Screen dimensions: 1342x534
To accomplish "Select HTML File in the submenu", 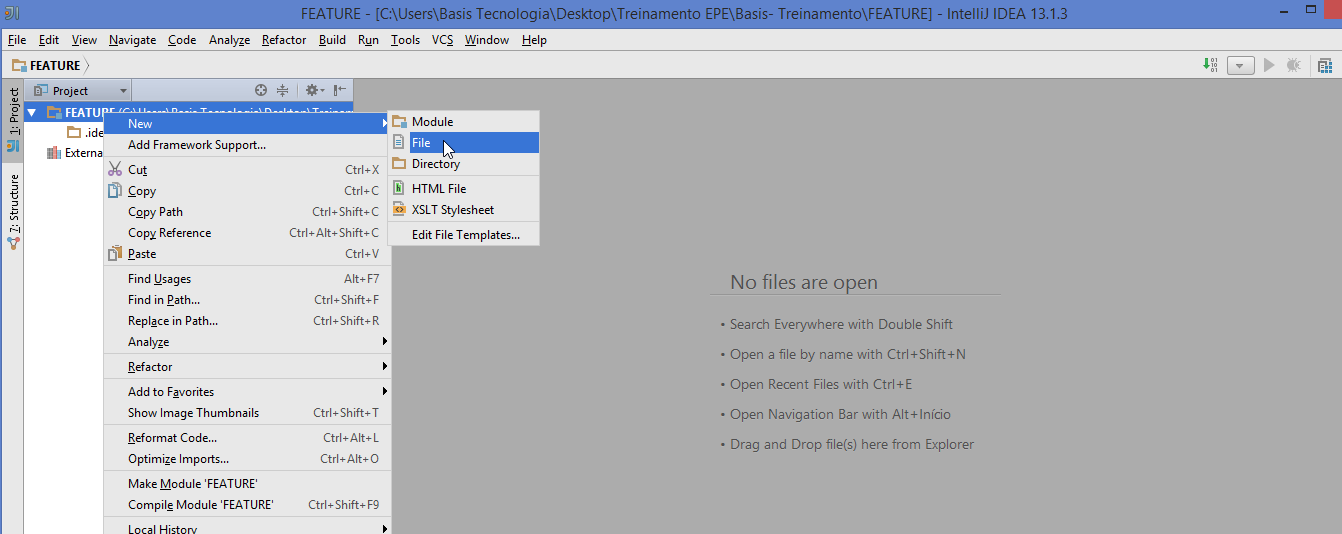I will tap(438, 188).
